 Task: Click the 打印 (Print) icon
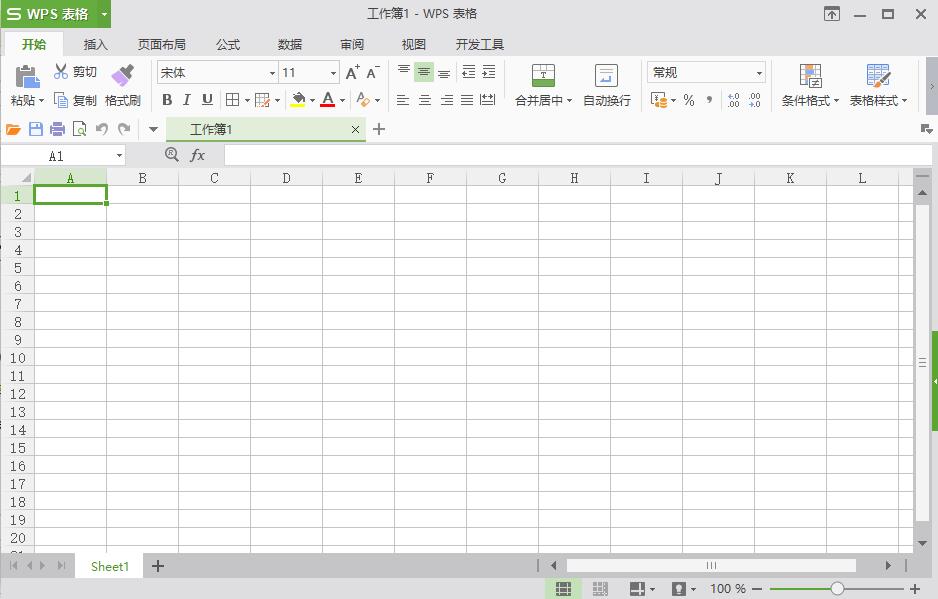(57, 128)
